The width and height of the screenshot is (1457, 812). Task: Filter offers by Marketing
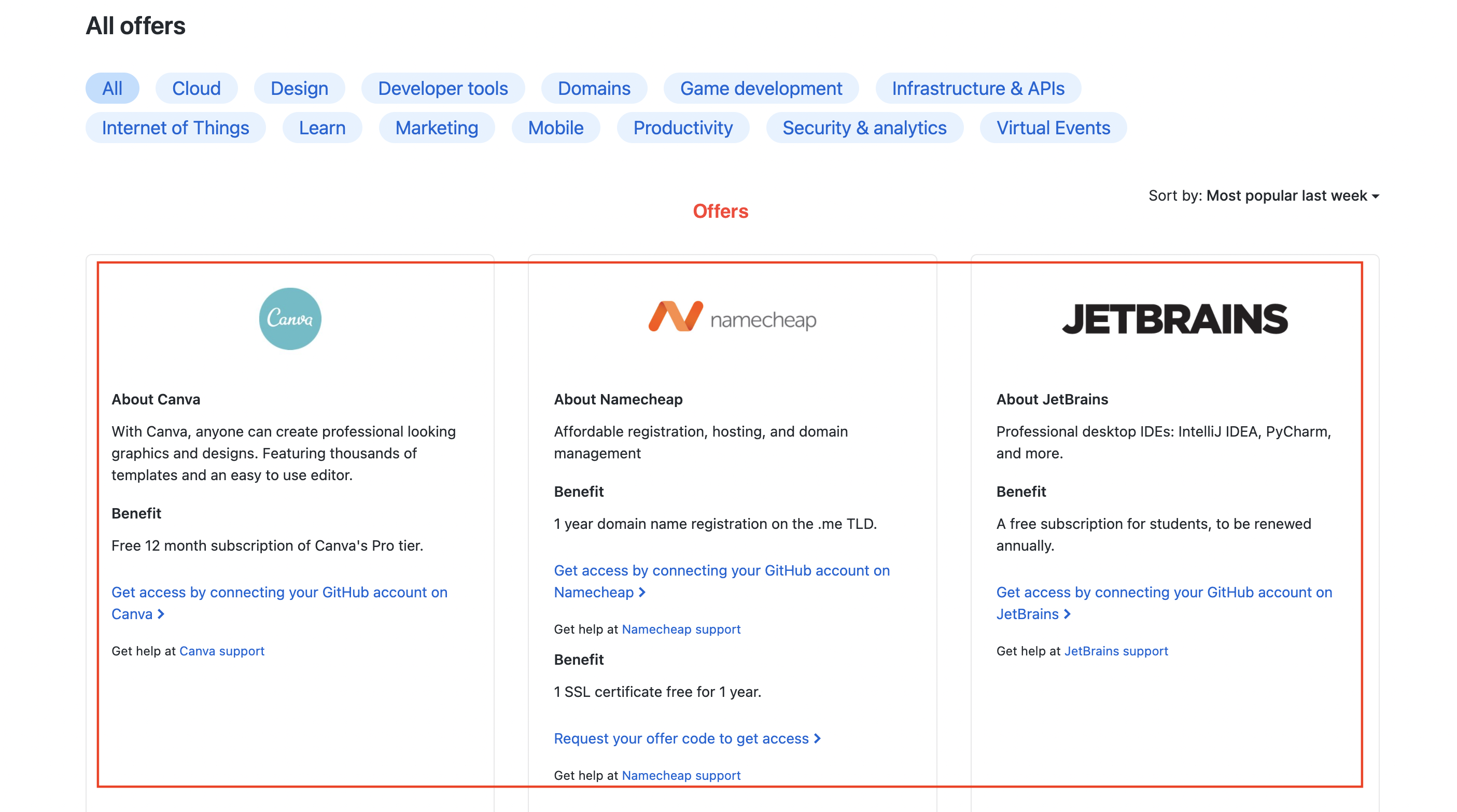437,128
